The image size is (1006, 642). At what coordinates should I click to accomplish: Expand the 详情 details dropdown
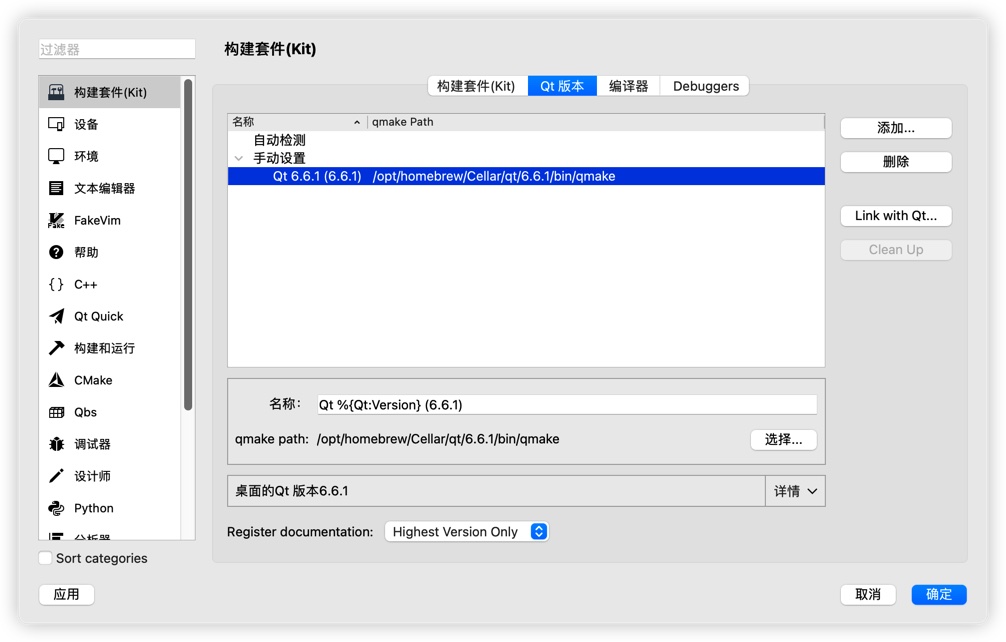[794, 490]
